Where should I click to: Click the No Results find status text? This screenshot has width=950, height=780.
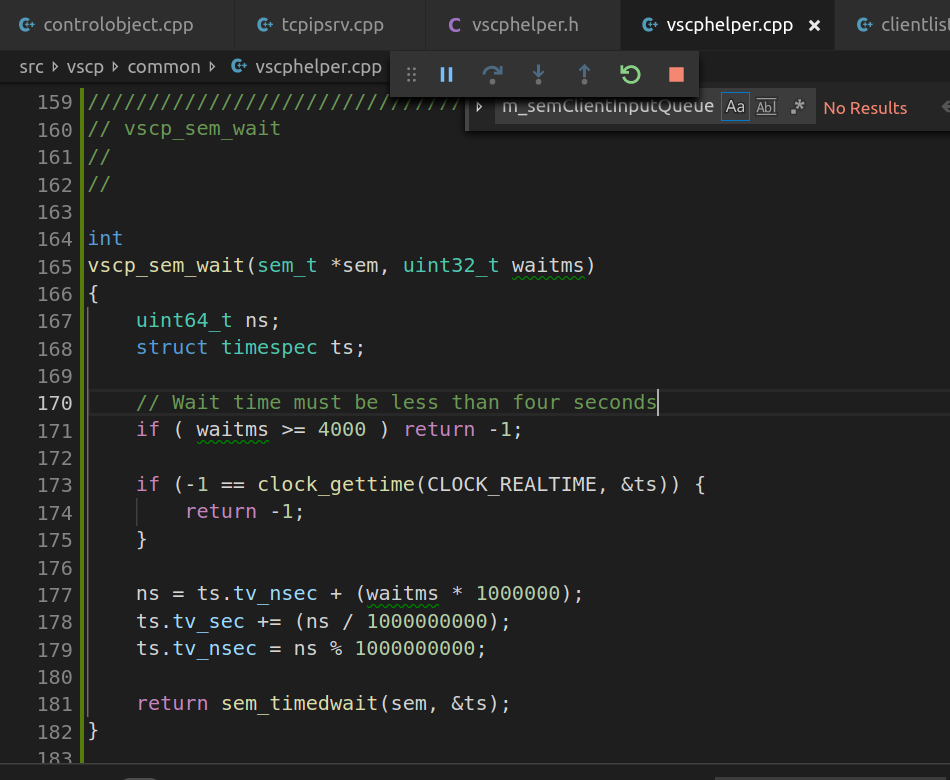865,108
